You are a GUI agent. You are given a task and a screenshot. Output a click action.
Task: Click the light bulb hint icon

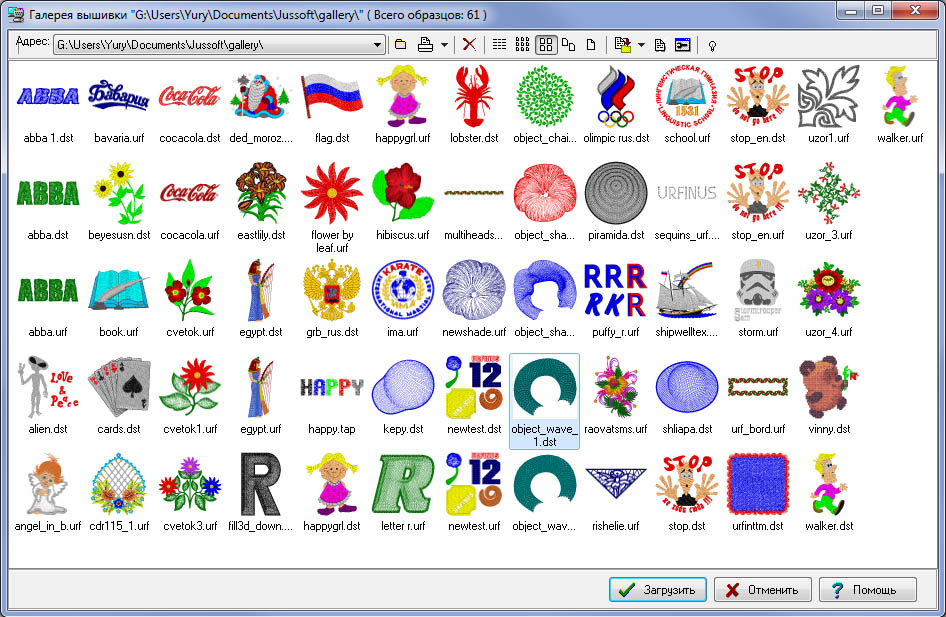712,46
